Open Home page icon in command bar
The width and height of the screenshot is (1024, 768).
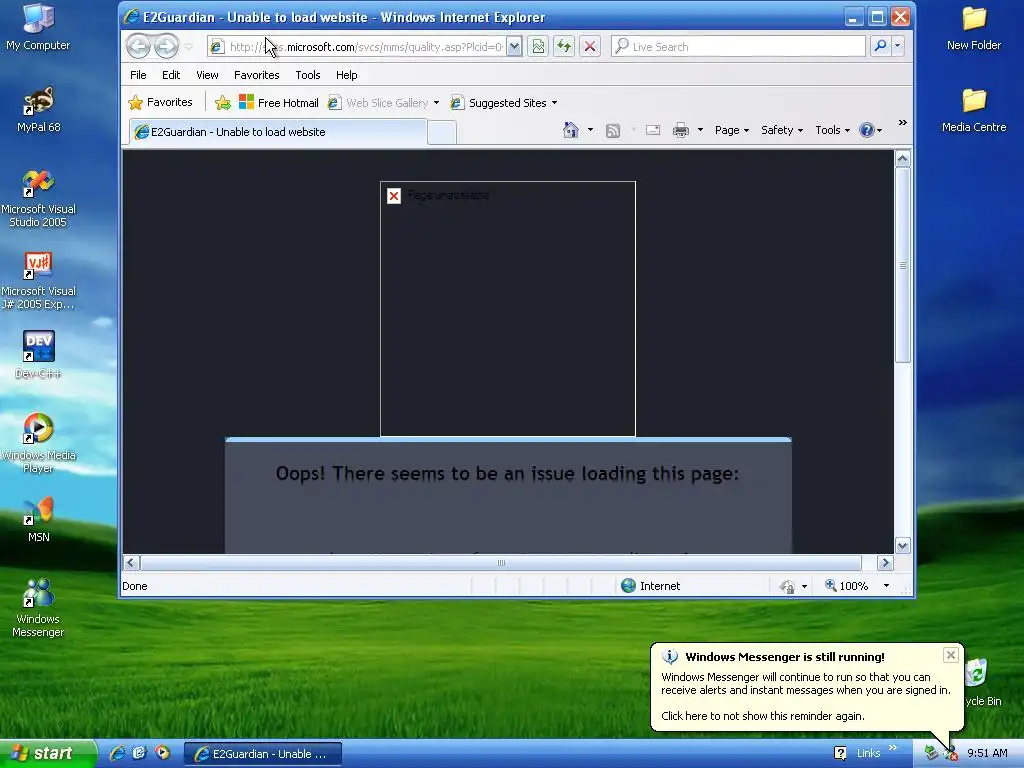571,130
